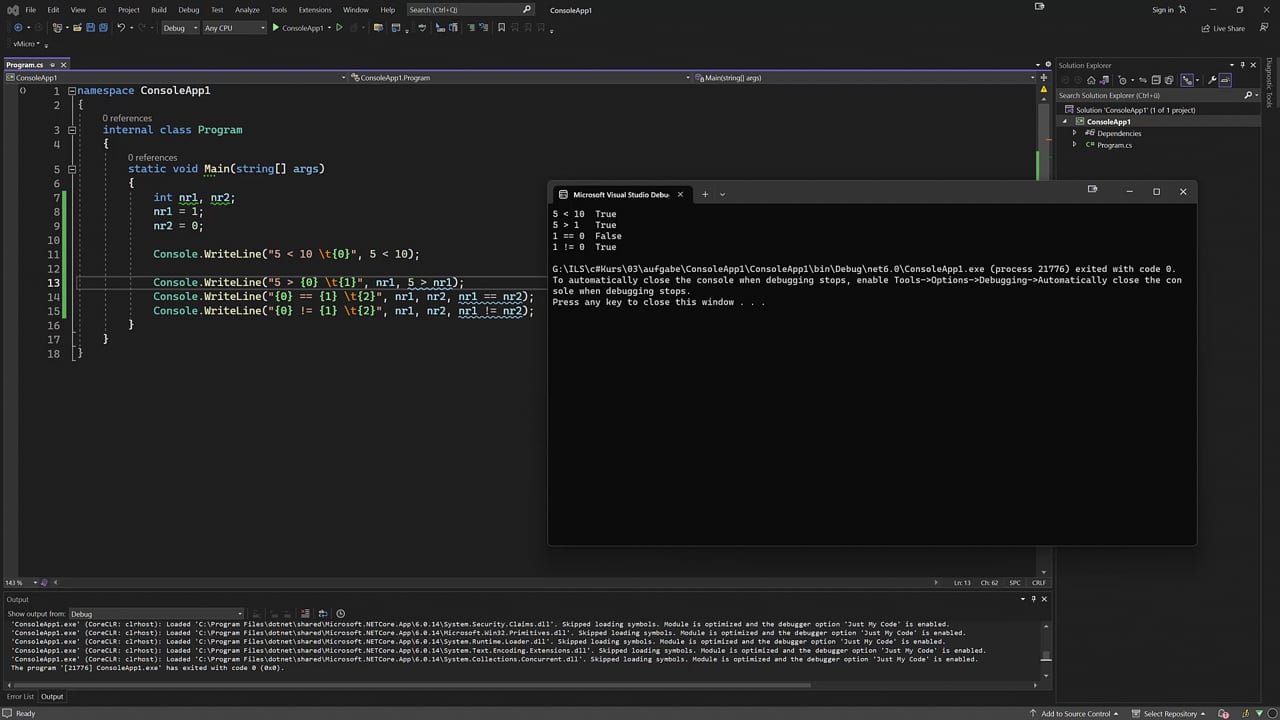Click the Home icon in Solution Explorer
The width and height of the screenshot is (1280, 720).
click(x=1091, y=80)
